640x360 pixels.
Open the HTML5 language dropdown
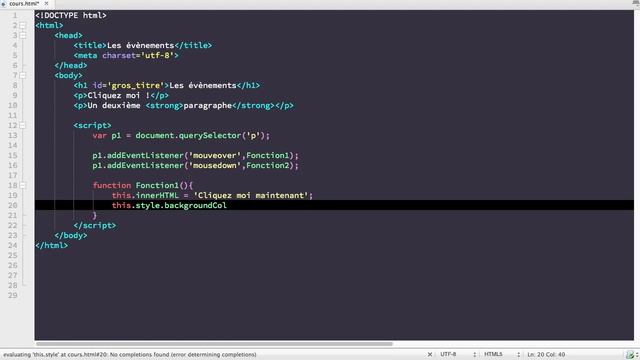pos(502,354)
